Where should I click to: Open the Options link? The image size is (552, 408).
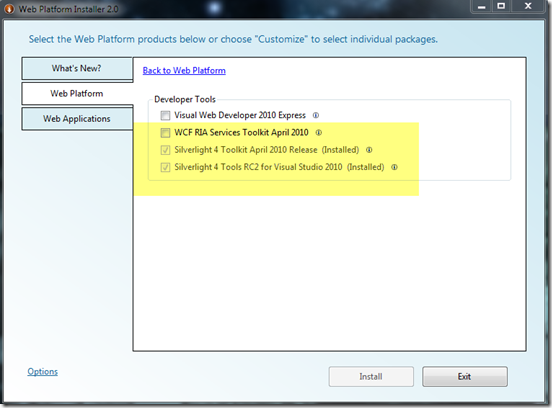(43, 372)
